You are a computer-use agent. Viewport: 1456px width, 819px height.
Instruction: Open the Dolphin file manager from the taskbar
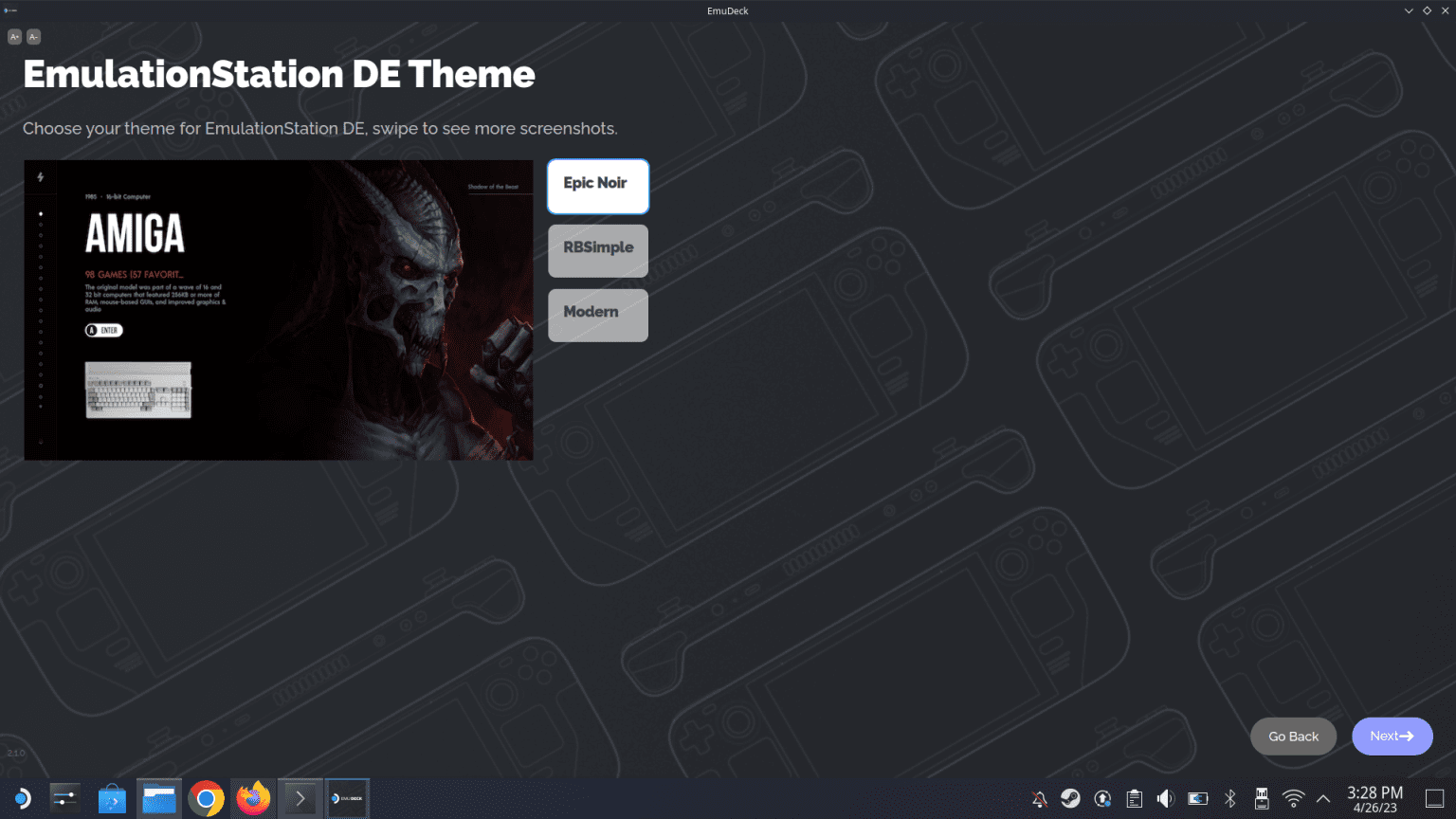pyautogui.click(x=158, y=798)
